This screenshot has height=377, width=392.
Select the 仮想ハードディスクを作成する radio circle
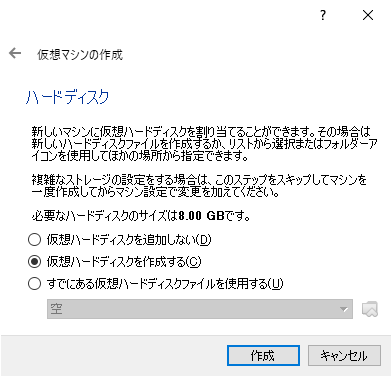pos(34,262)
